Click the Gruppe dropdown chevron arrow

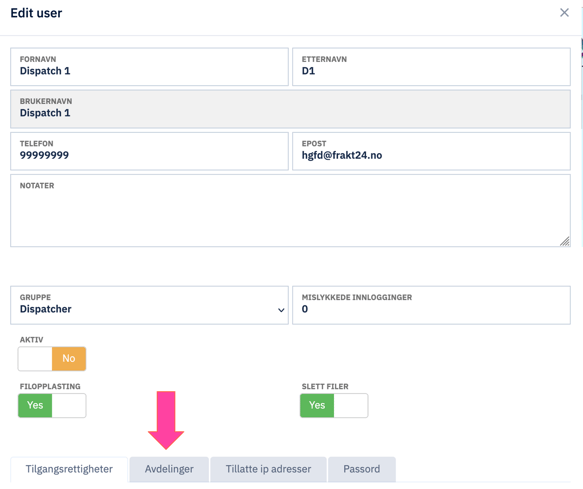tap(281, 310)
